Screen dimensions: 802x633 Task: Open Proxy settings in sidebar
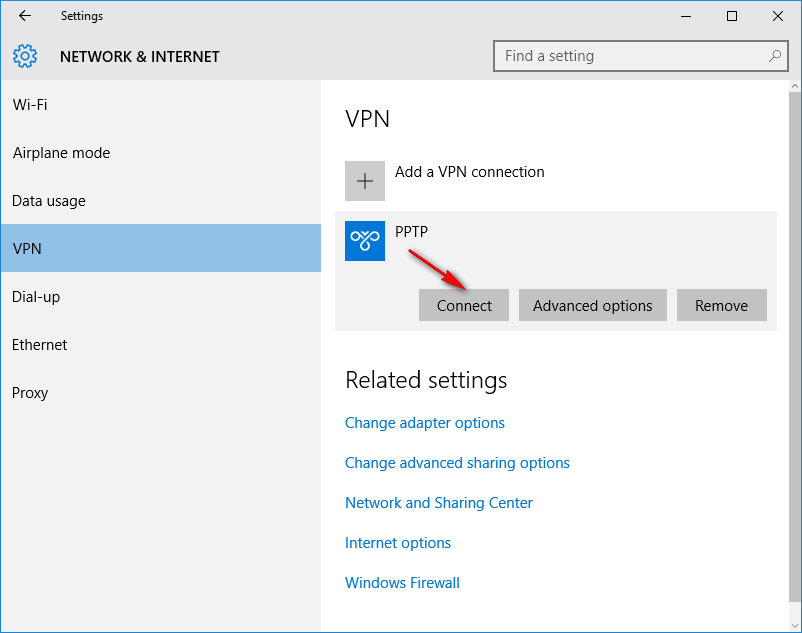click(x=30, y=393)
